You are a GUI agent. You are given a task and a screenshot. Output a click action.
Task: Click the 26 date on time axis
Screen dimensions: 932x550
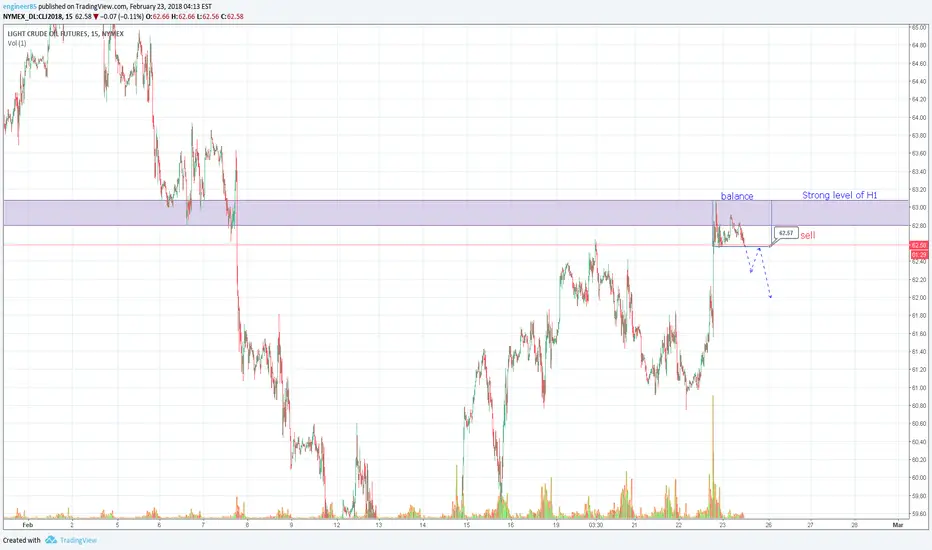pyautogui.click(x=769, y=525)
